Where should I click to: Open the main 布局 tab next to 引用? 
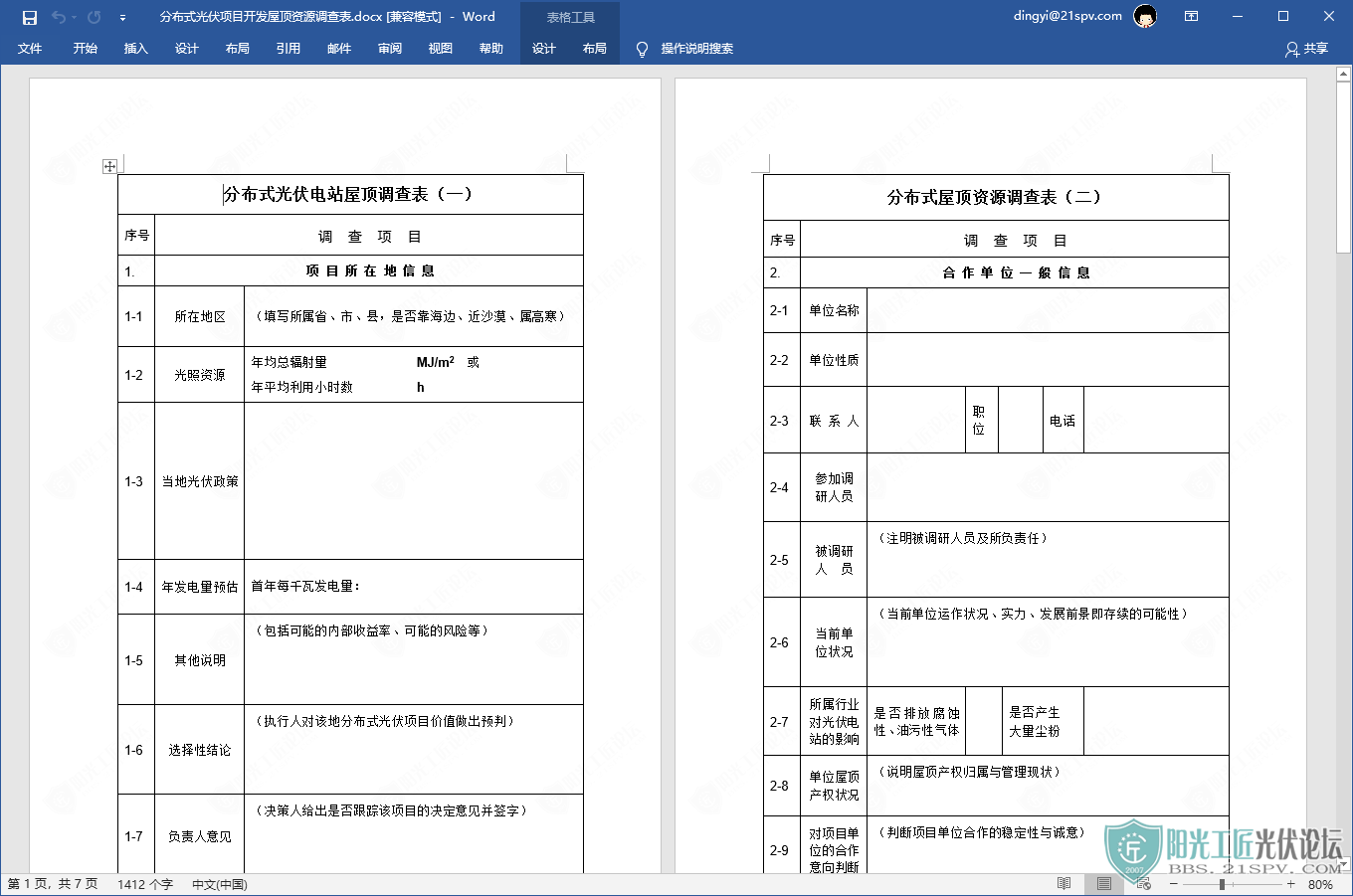237,48
